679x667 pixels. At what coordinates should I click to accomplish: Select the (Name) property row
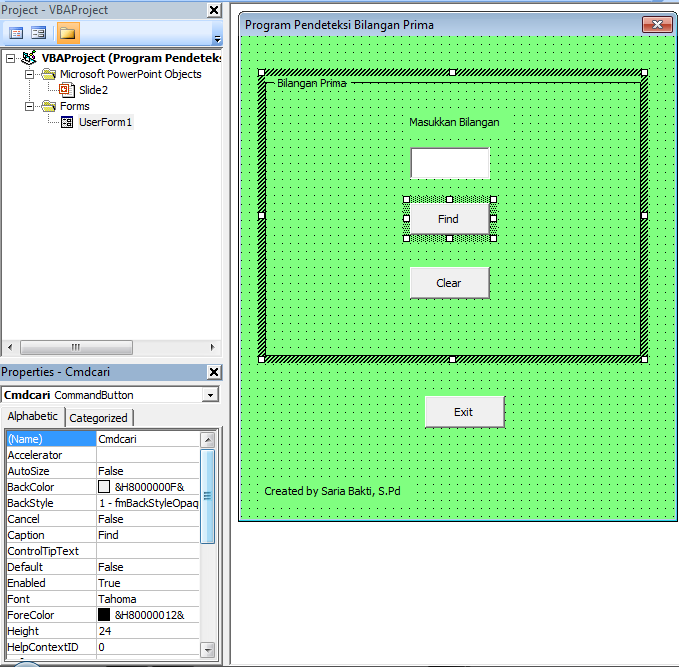pos(103,439)
